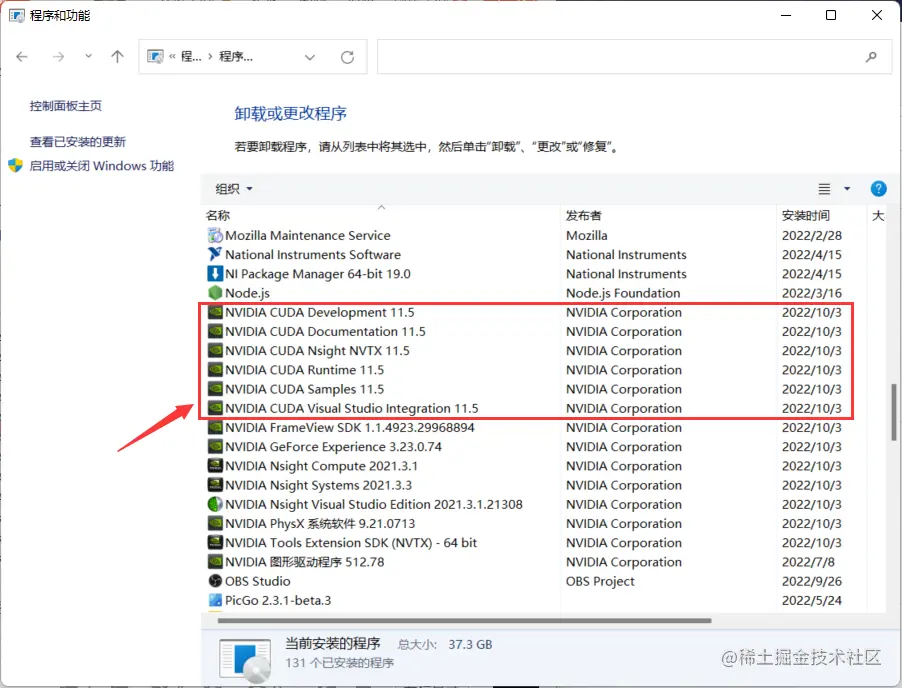Click the search input field
Screen dimensions: 902x688
pyautogui.click(x=635, y=56)
